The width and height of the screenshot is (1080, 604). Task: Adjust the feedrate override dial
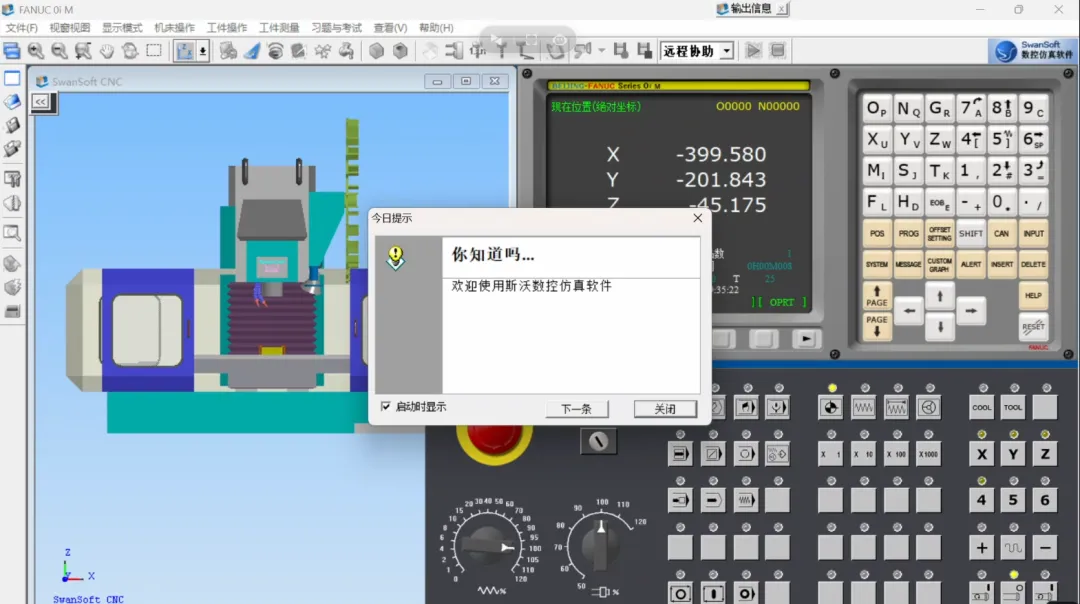[x=487, y=545]
